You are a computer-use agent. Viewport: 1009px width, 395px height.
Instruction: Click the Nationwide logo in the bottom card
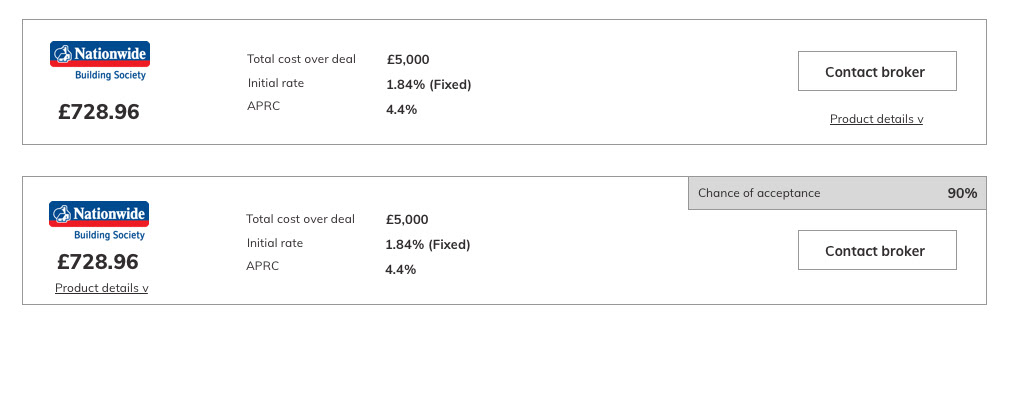click(98, 221)
